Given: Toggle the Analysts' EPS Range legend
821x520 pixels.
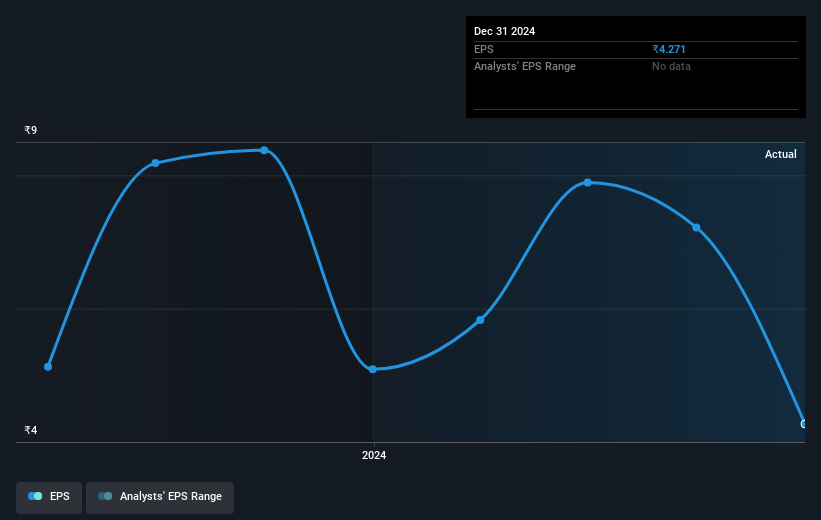Looking at the screenshot, I should [160, 497].
